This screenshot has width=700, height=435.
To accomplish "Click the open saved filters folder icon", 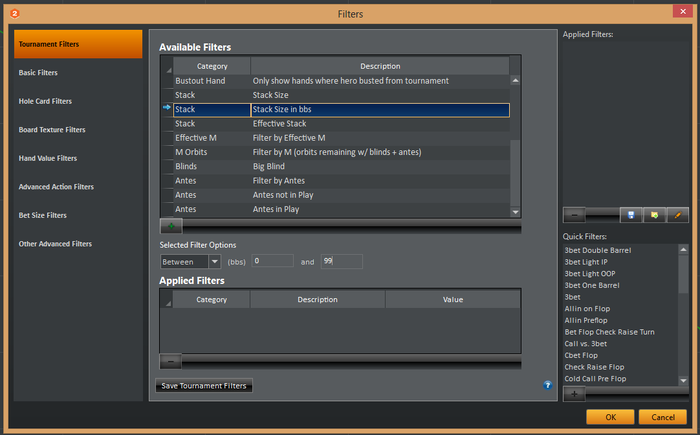I will coord(654,215).
